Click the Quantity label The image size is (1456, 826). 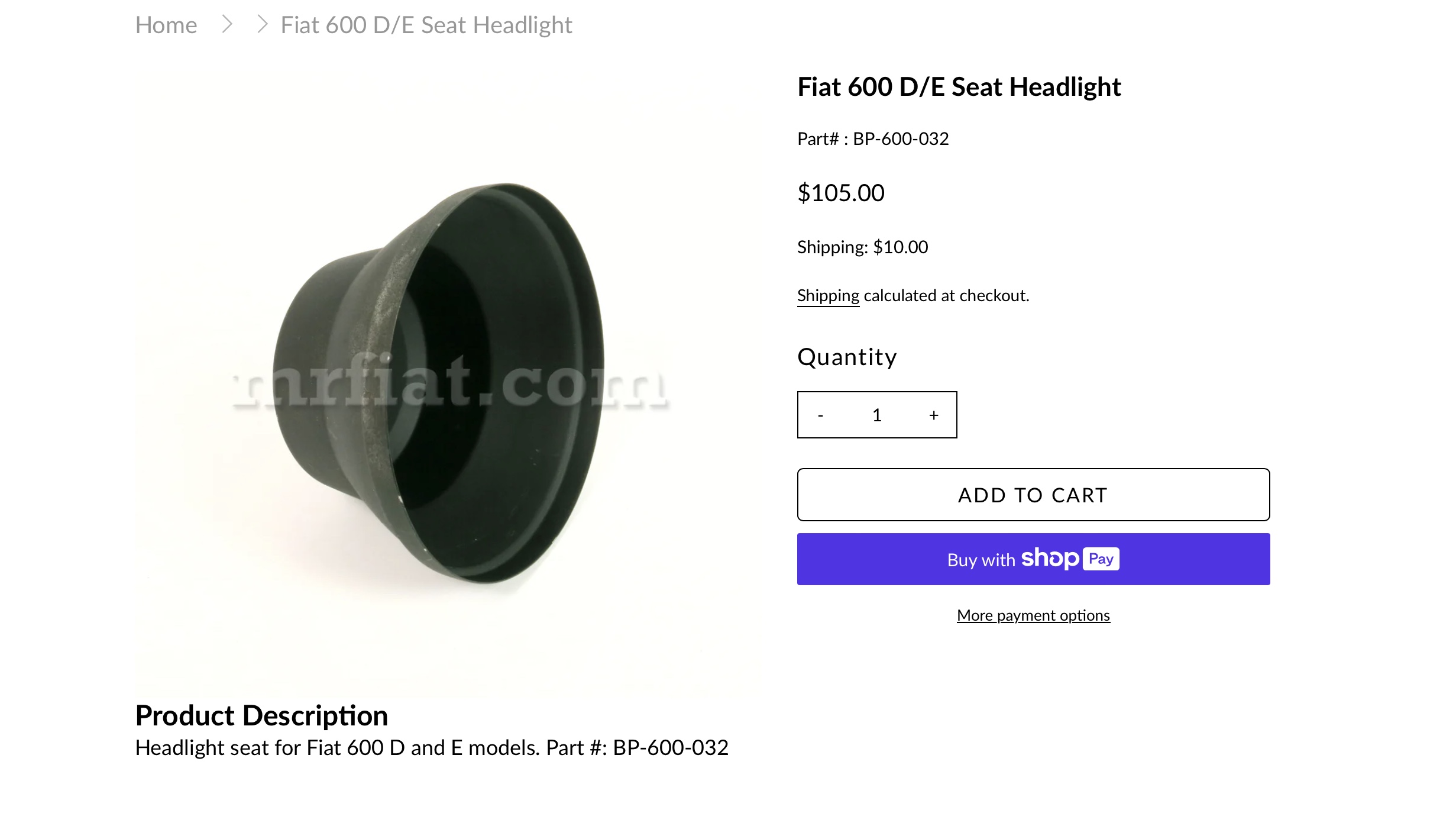(x=847, y=357)
